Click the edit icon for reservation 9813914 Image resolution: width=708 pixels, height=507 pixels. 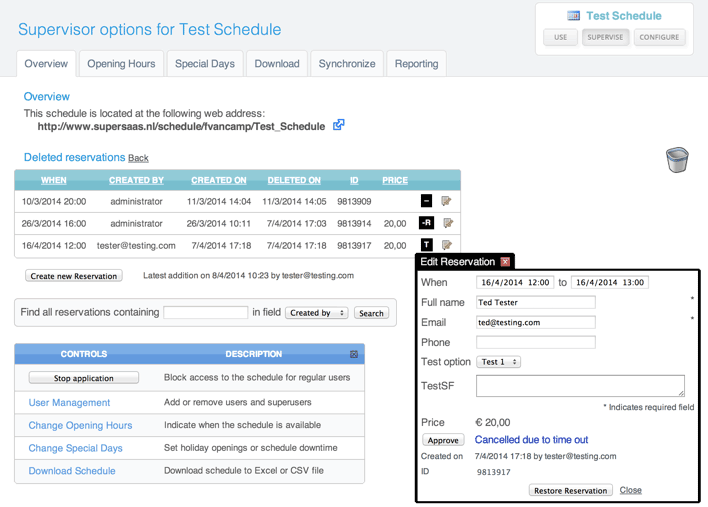[x=446, y=223]
